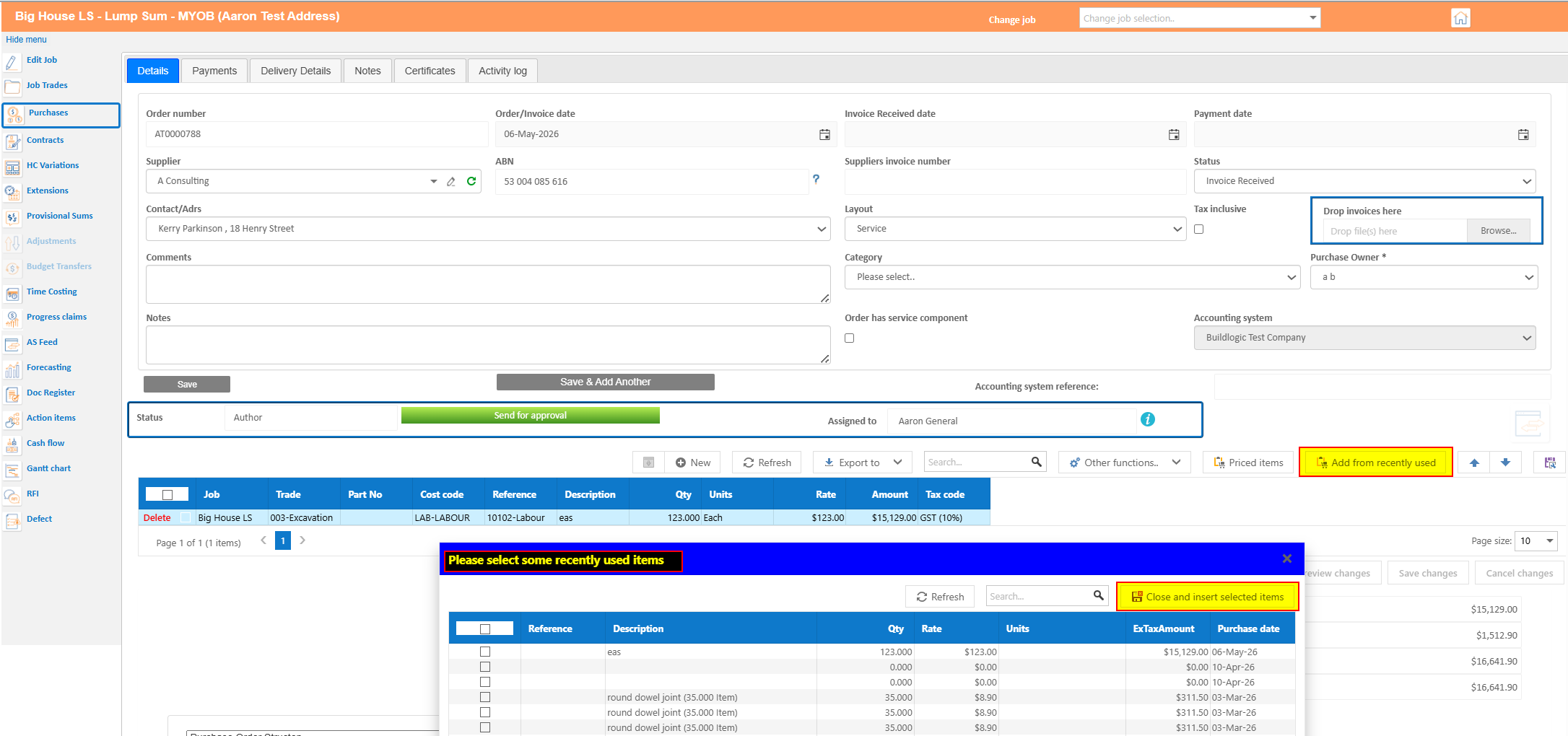
Task: Click the ABN question mark help icon
Action: pos(816,179)
